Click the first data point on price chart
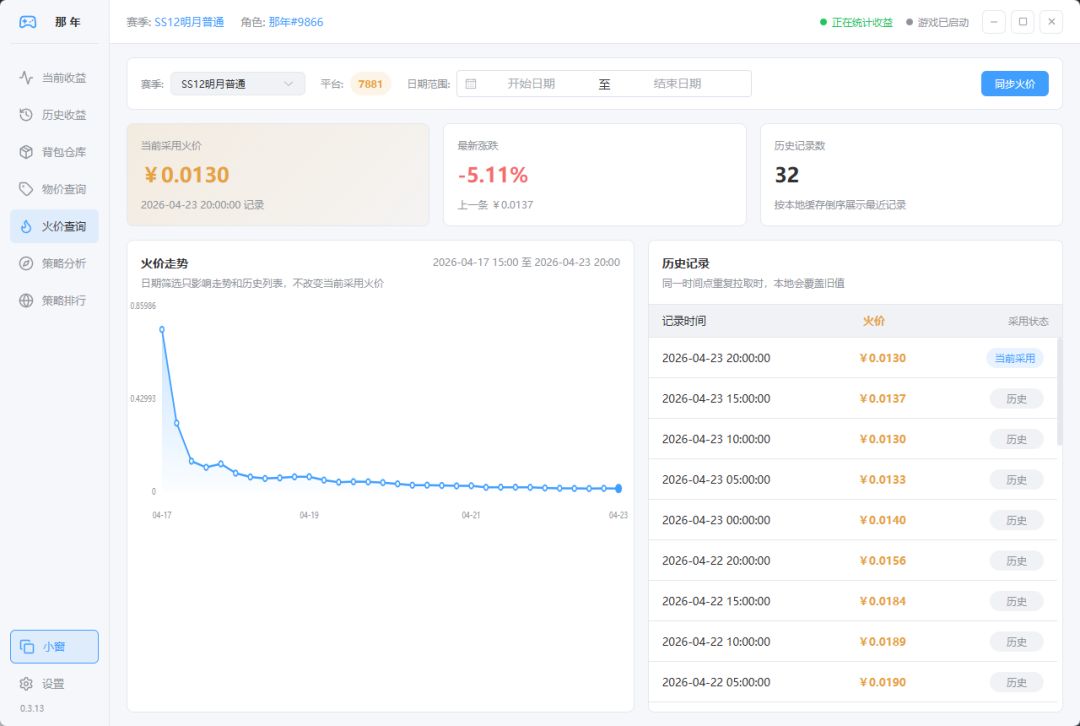 point(162,329)
